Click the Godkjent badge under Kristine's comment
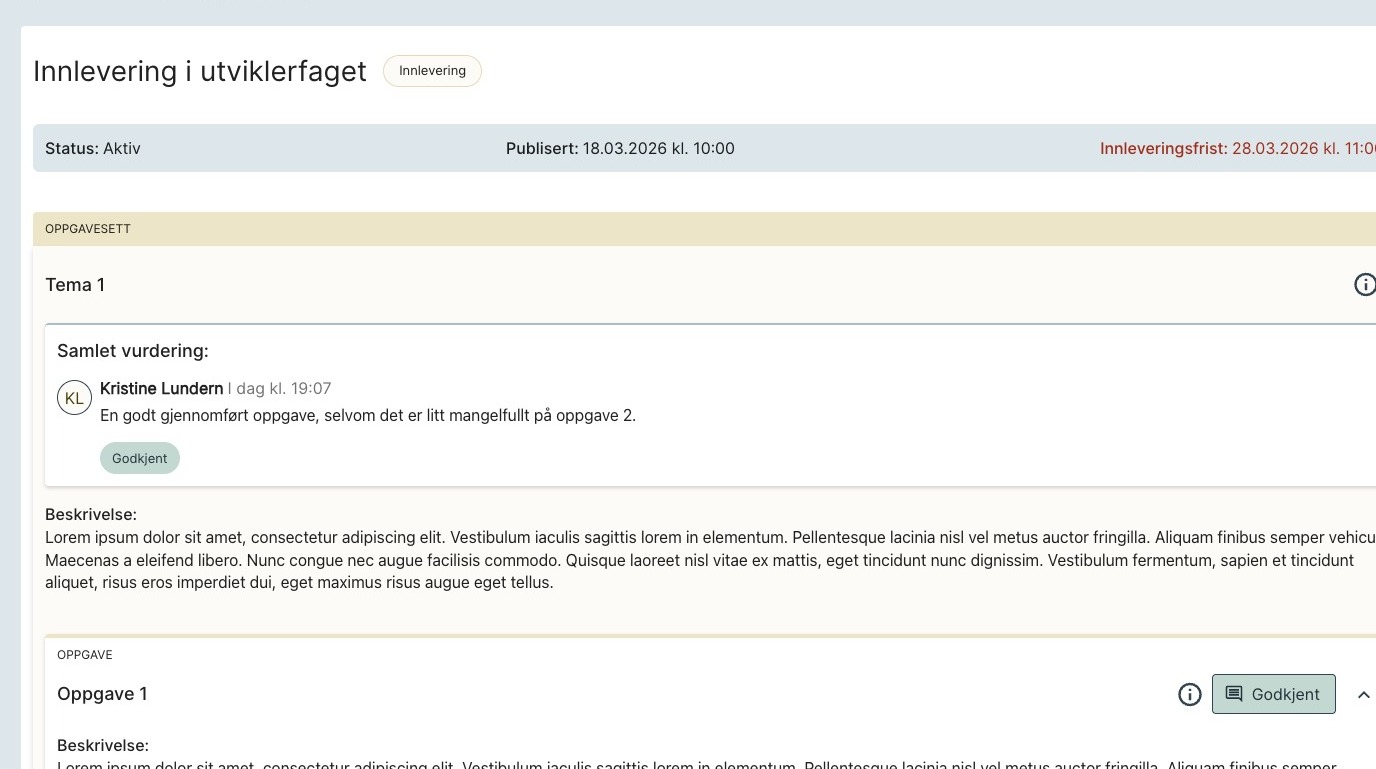The image size is (1376, 769). (140, 458)
